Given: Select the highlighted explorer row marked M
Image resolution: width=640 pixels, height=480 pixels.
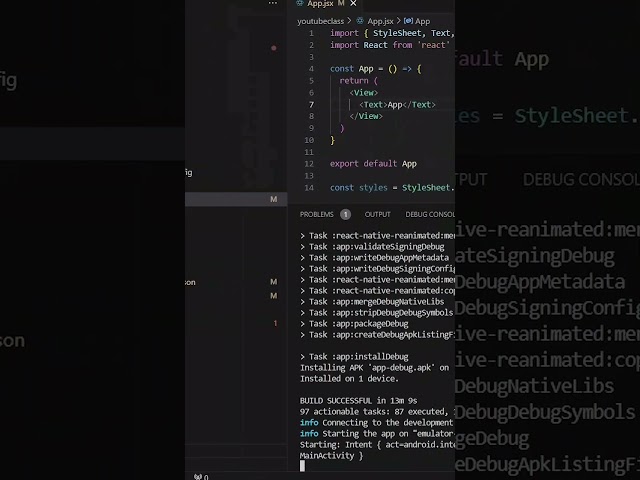Looking at the screenshot, I should (x=236, y=199).
